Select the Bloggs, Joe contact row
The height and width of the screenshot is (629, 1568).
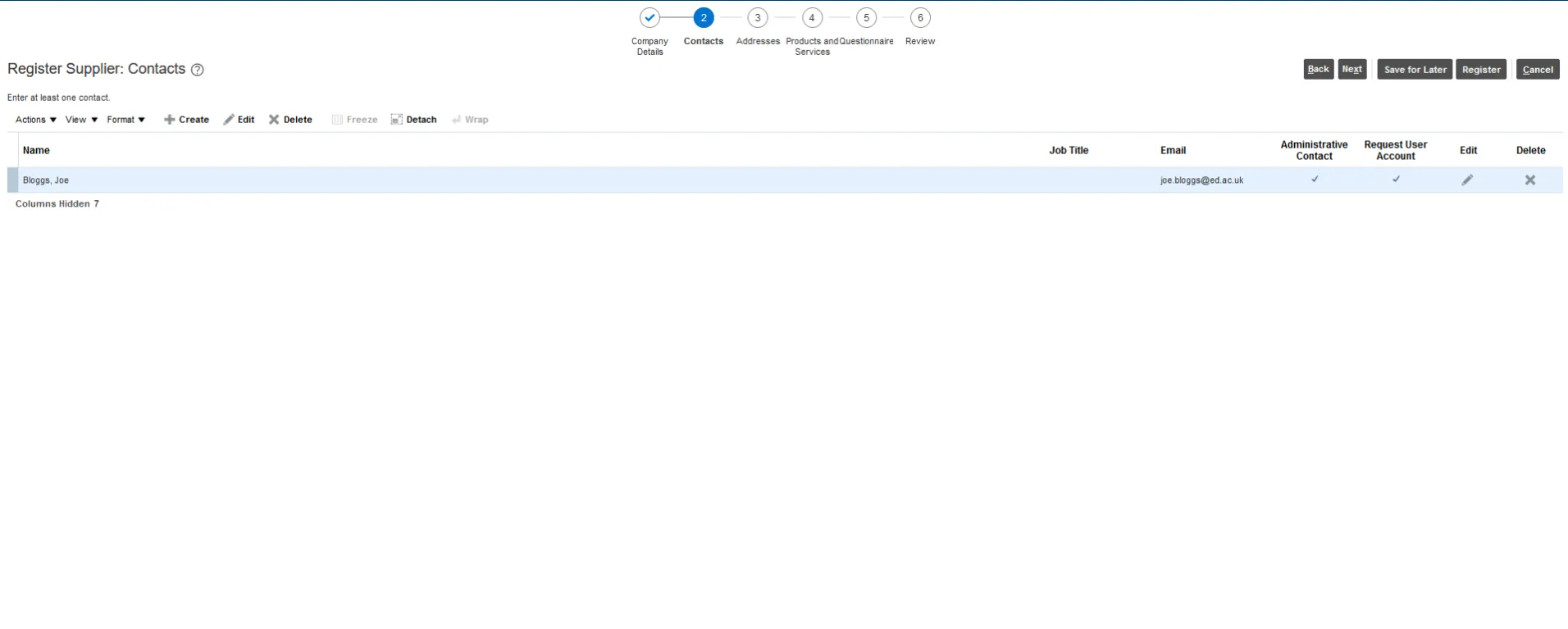46,180
